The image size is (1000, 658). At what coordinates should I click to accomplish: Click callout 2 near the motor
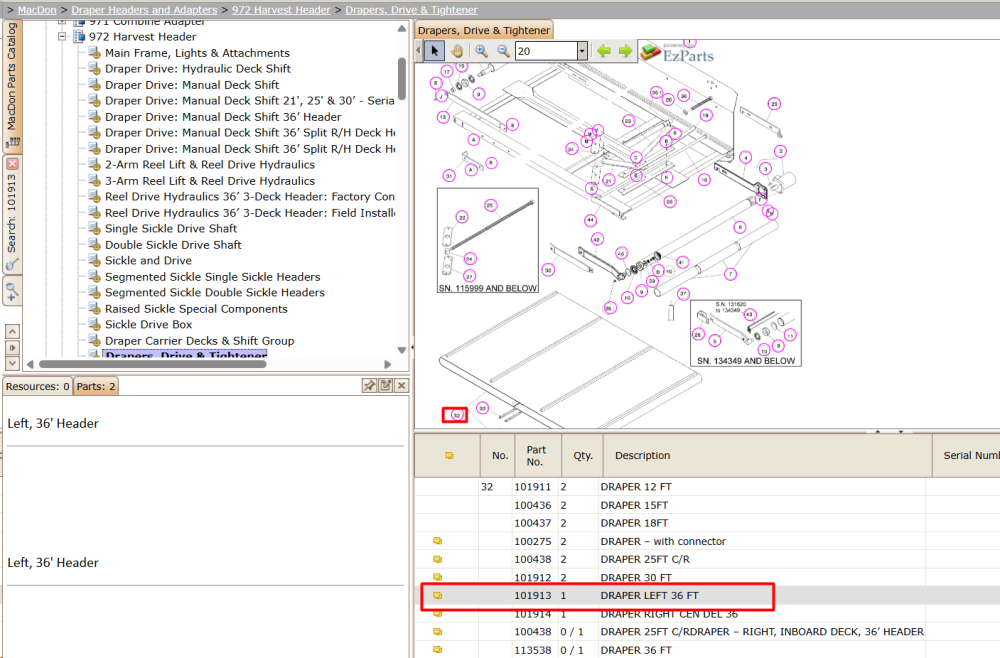pyautogui.click(x=781, y=151)
